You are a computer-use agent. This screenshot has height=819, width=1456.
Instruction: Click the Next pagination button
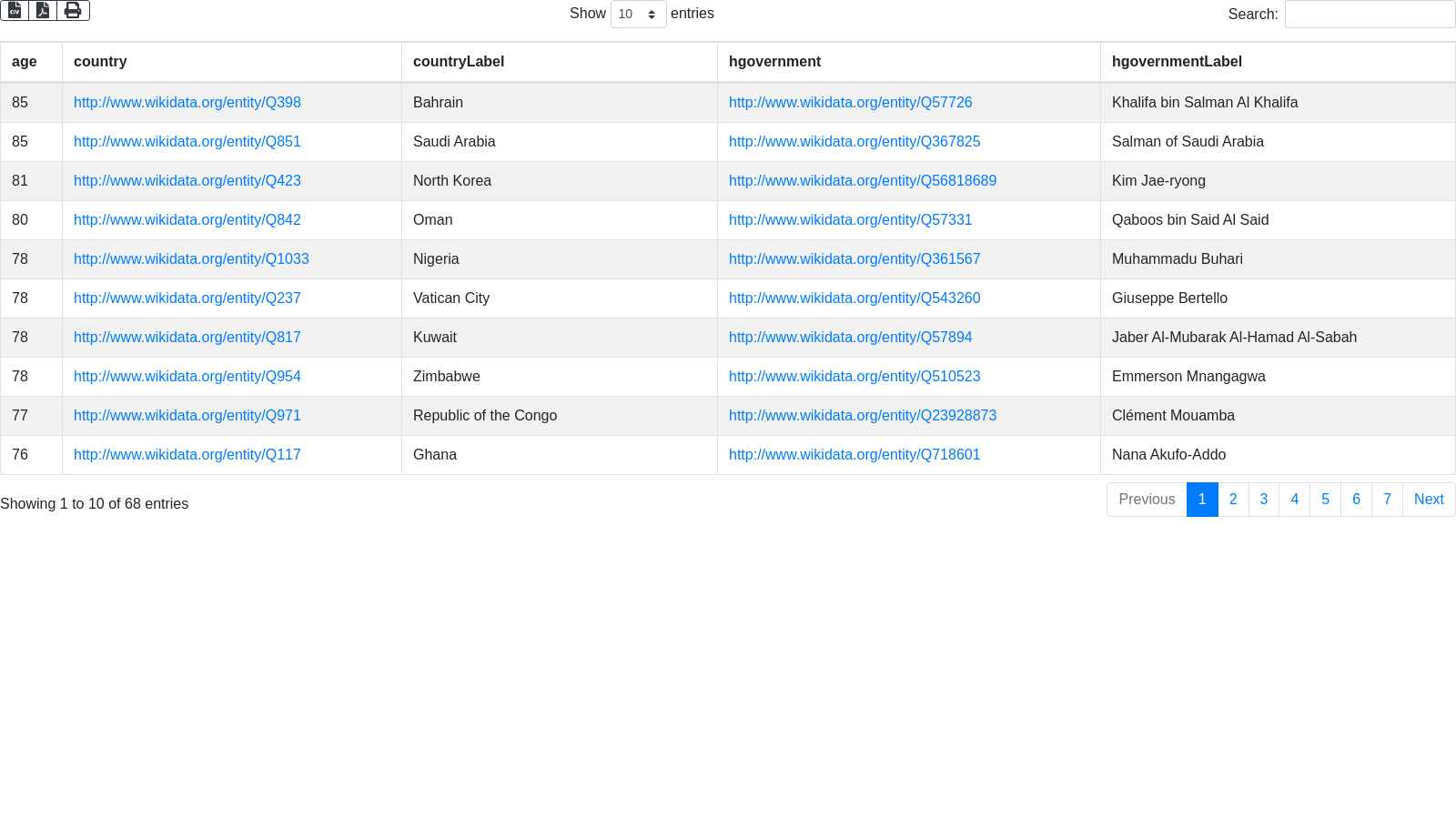1429,500
